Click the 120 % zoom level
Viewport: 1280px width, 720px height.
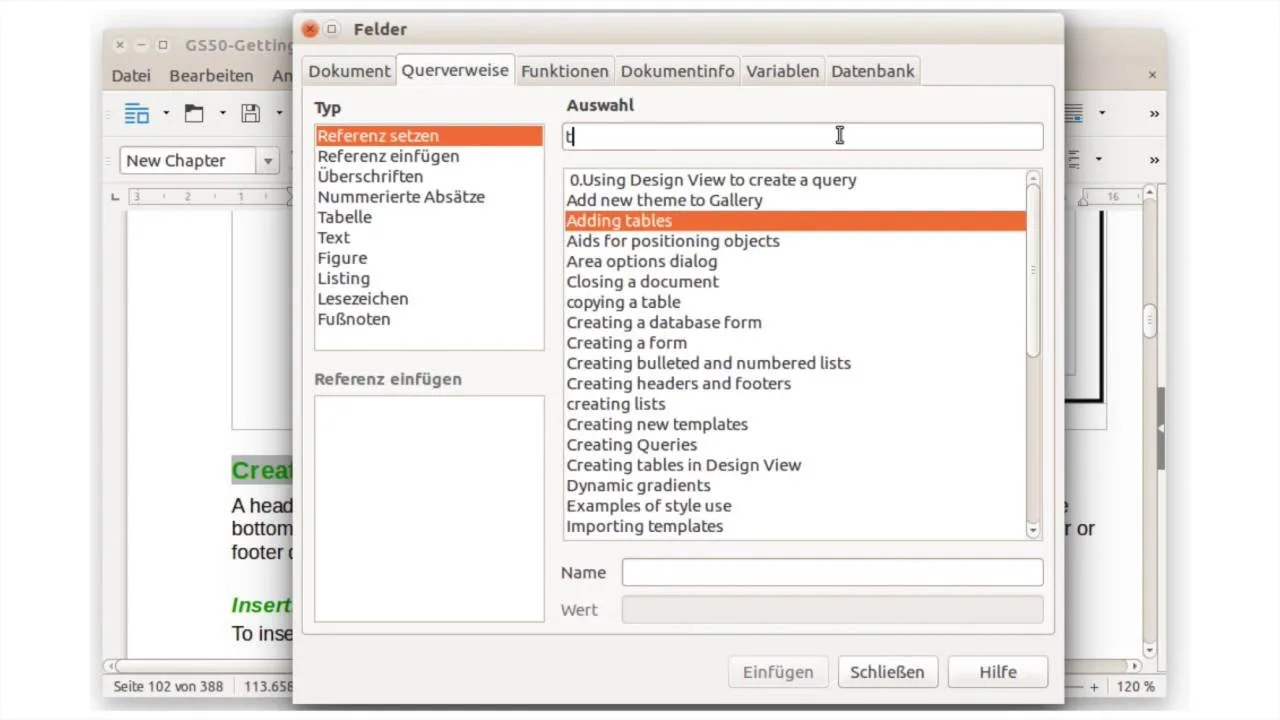click(x=1135, y=687)
